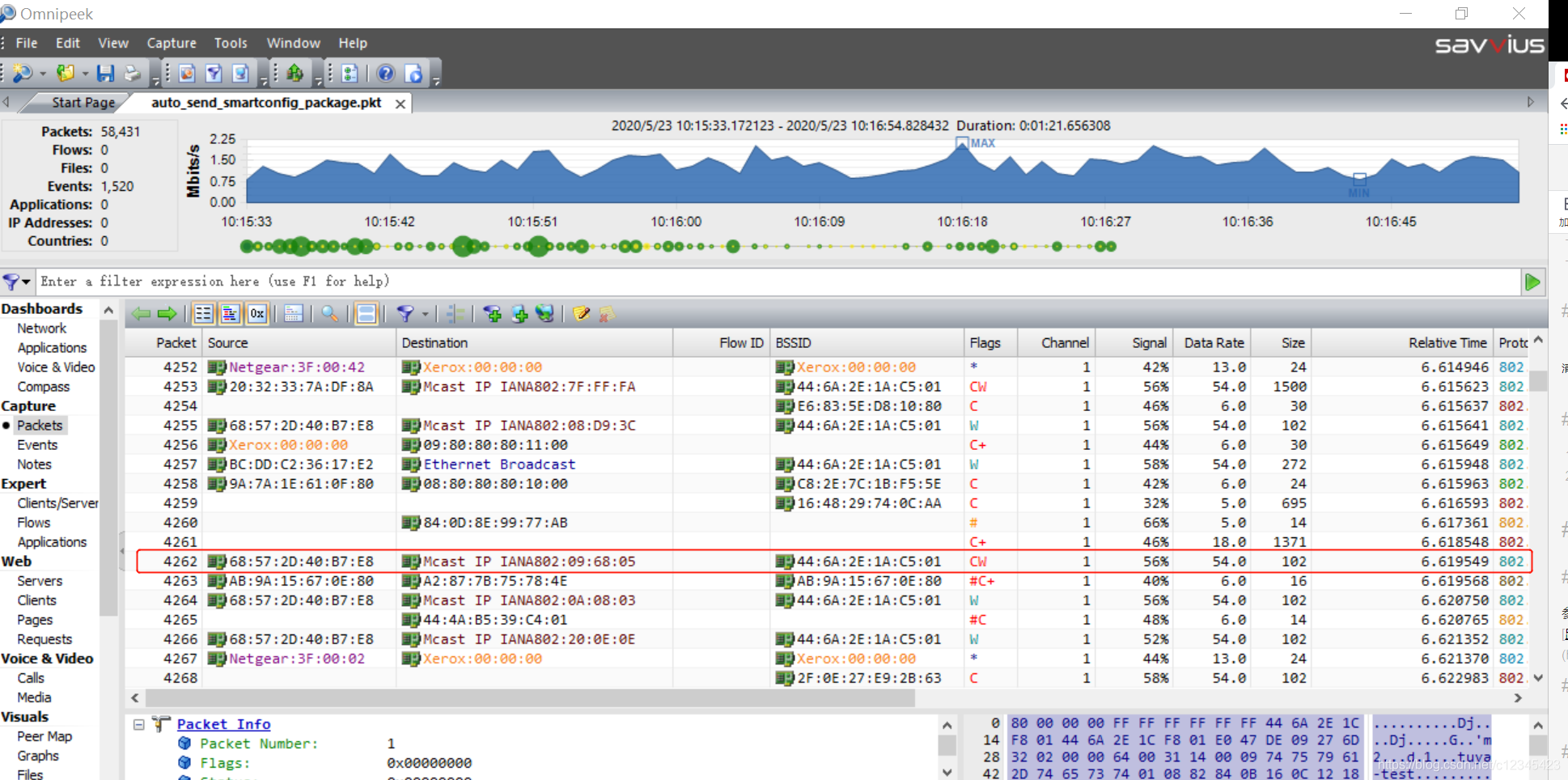1568x780 pixels.
Task: Open the Network dashboard
Action: 42,329
